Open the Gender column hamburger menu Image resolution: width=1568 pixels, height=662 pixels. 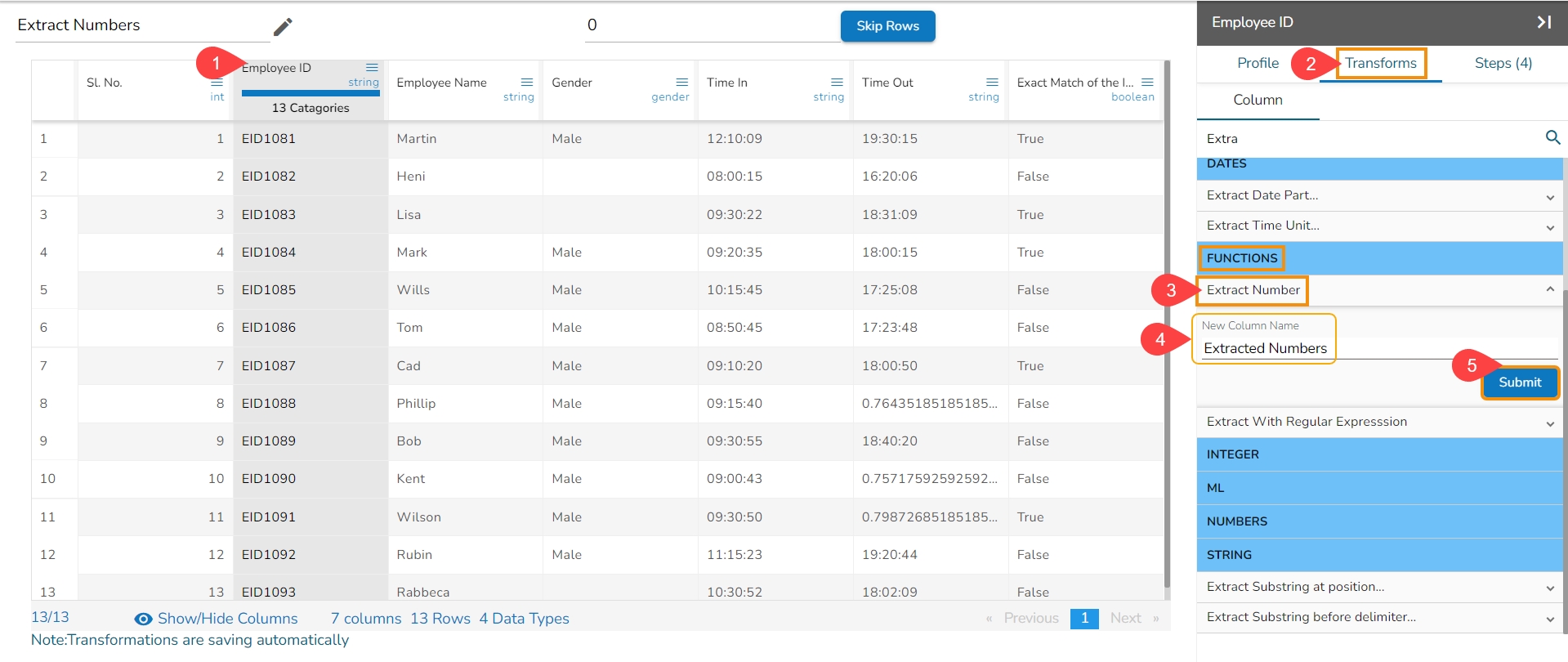[682, 83]
